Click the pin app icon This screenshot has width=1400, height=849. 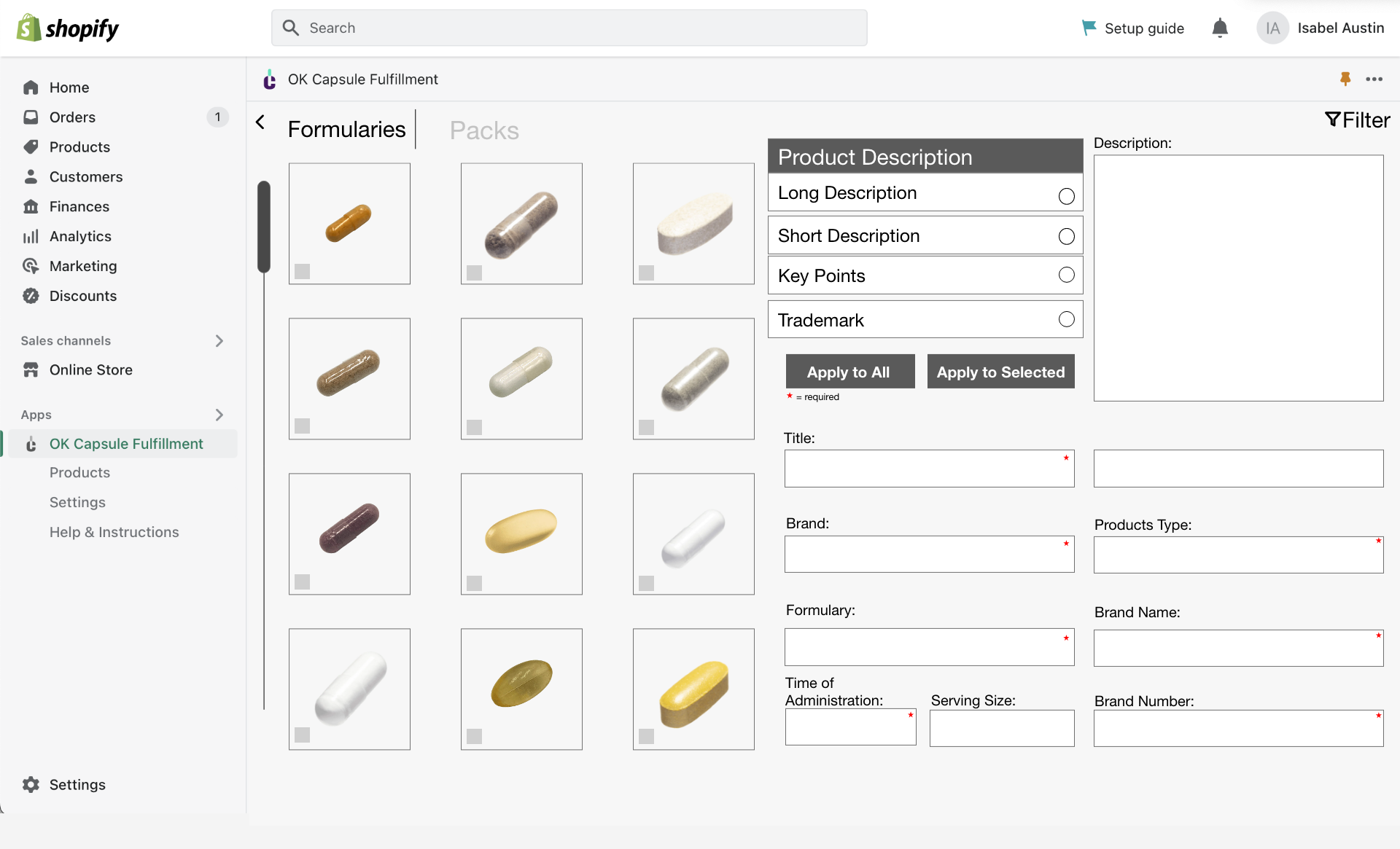[x=1345, y=79]
